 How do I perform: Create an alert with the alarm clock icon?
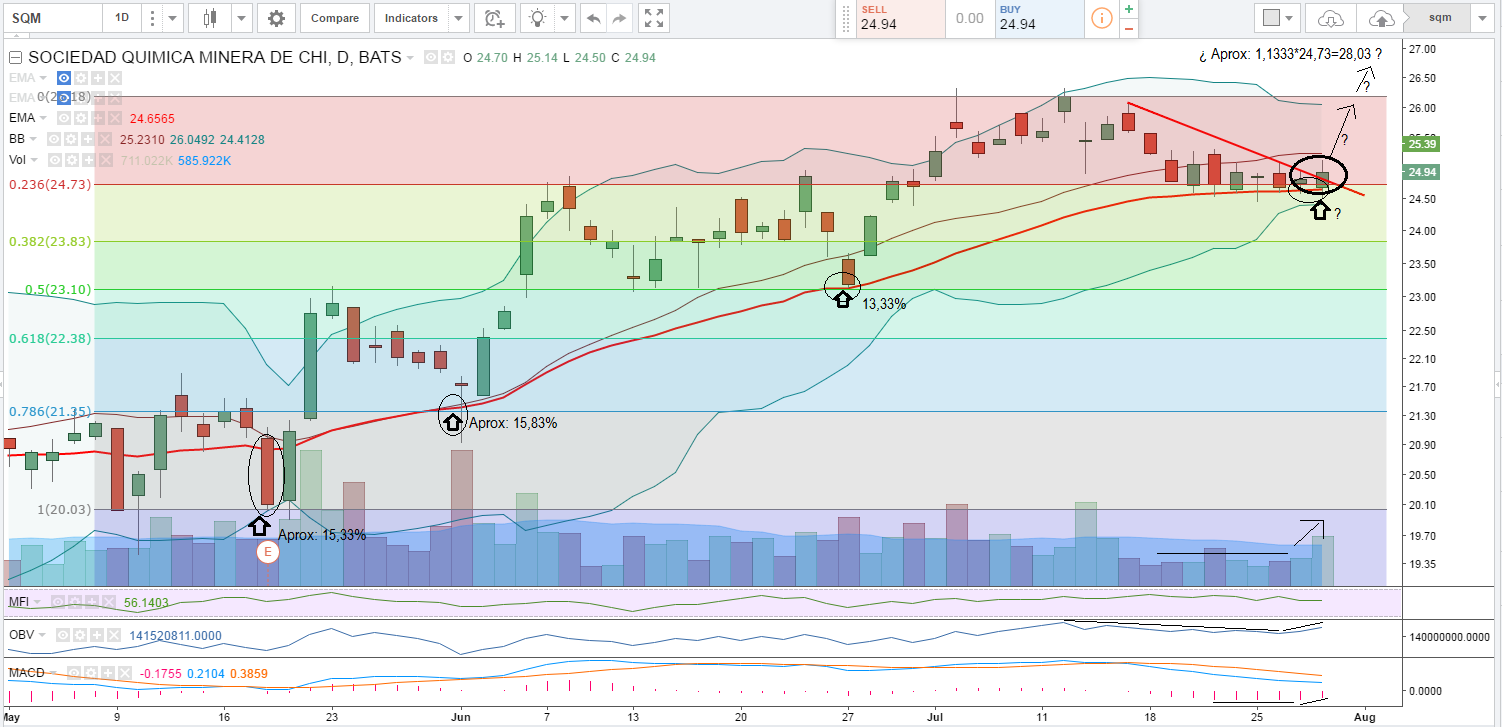(x=493, y=18)
